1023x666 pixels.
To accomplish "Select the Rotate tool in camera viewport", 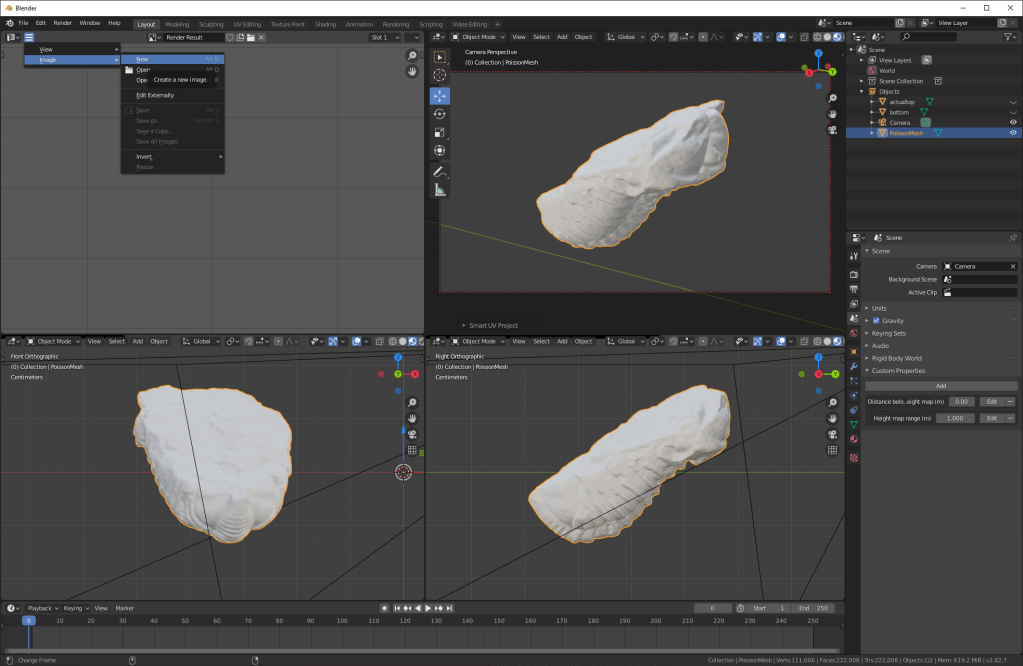I will 440,114.
